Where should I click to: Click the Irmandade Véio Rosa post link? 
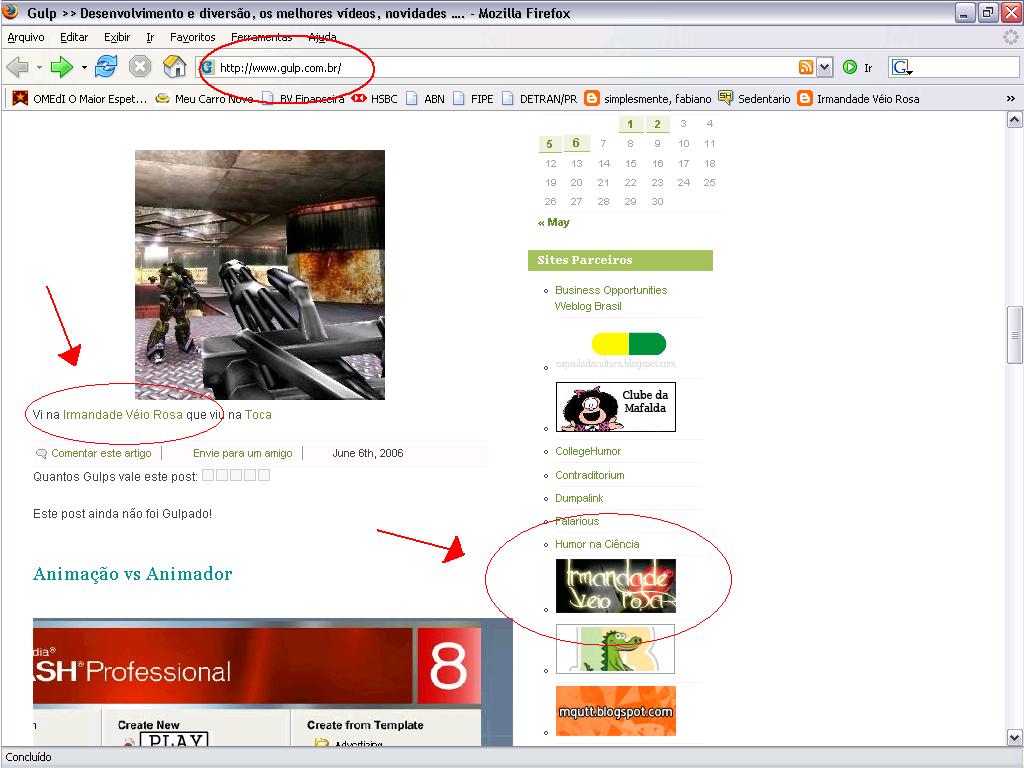click(123, 415)
